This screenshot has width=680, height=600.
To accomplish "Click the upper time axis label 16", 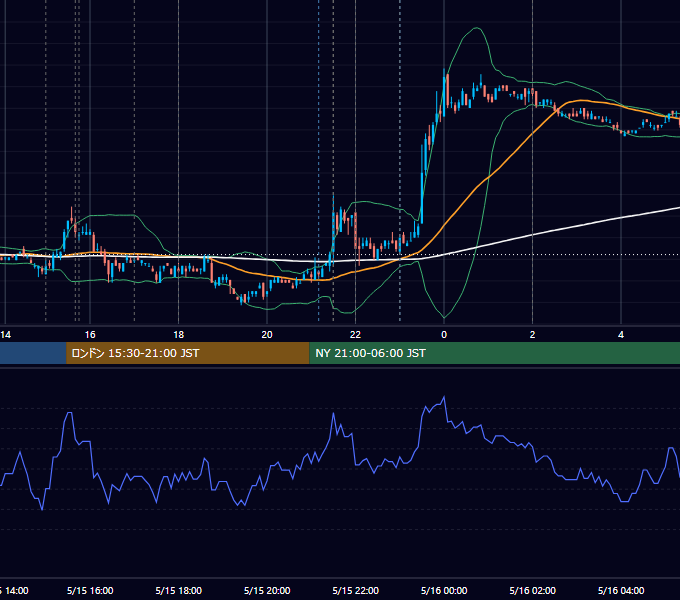I will point(90,335).
